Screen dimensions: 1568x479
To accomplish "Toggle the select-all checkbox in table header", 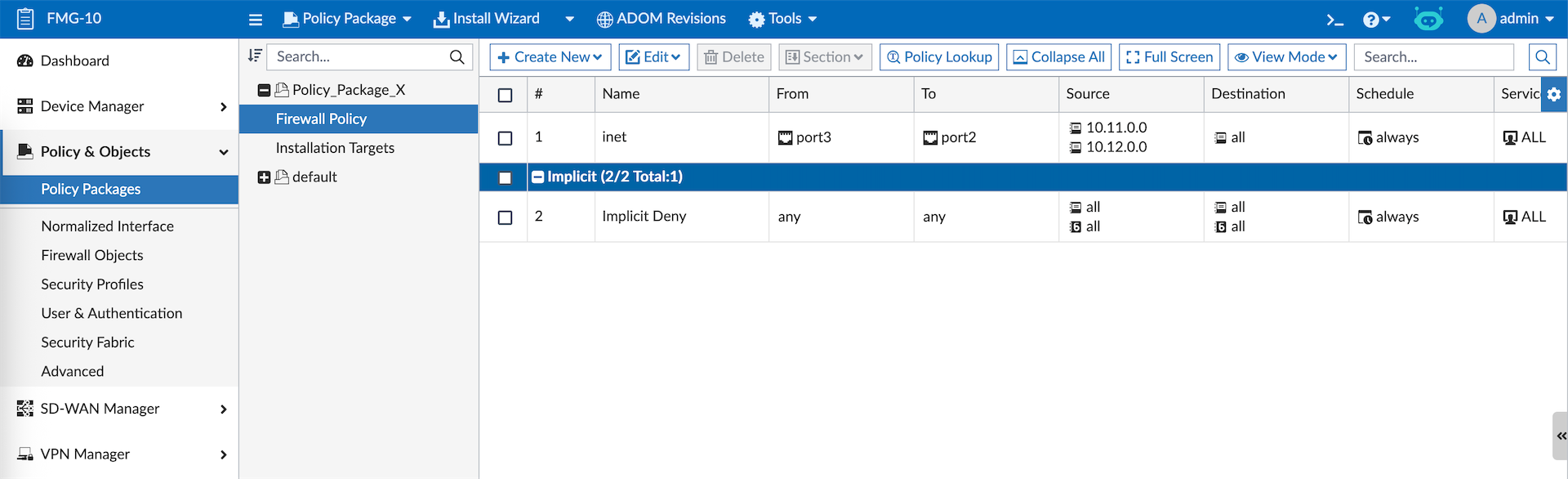I will (506, 95).
